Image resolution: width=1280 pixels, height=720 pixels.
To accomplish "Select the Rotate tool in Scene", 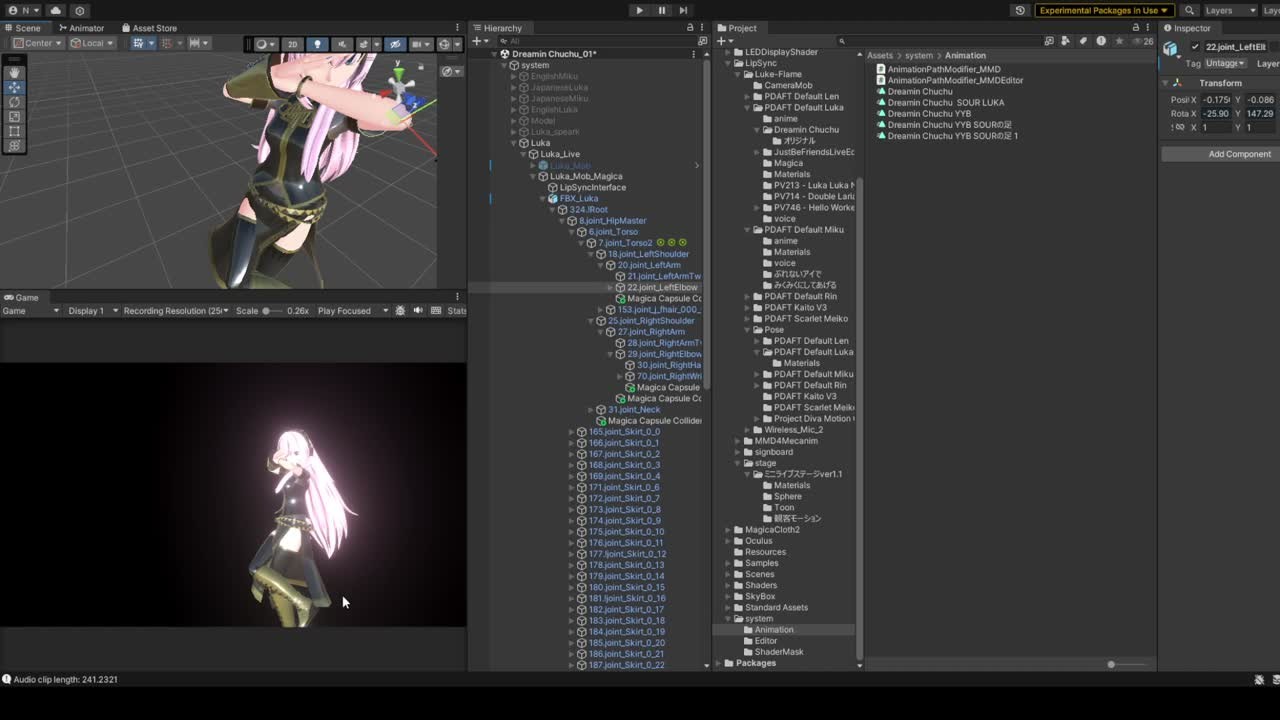I will pos(14,102).
